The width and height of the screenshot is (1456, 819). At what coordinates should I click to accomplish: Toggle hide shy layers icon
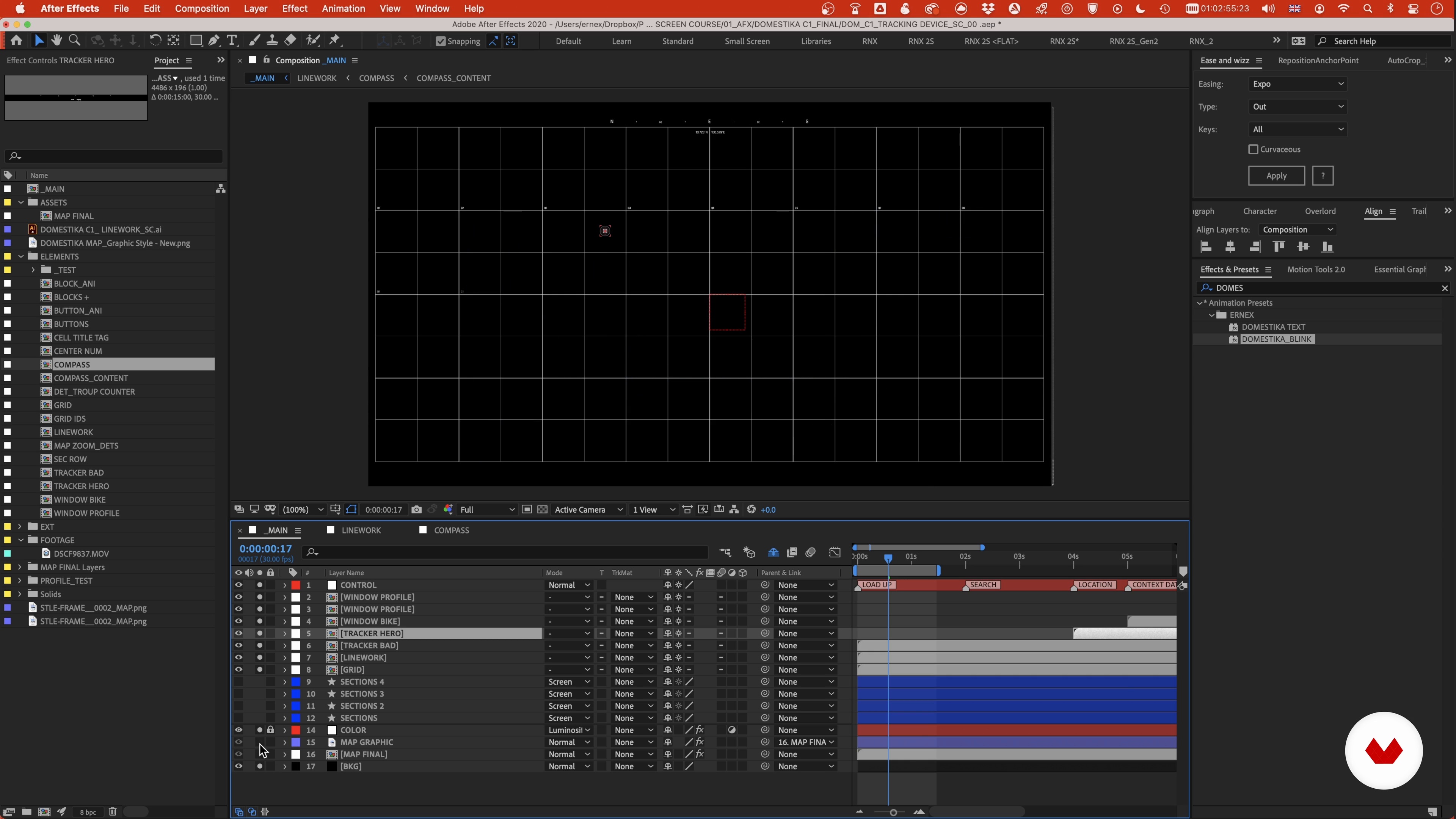point(773,553)
